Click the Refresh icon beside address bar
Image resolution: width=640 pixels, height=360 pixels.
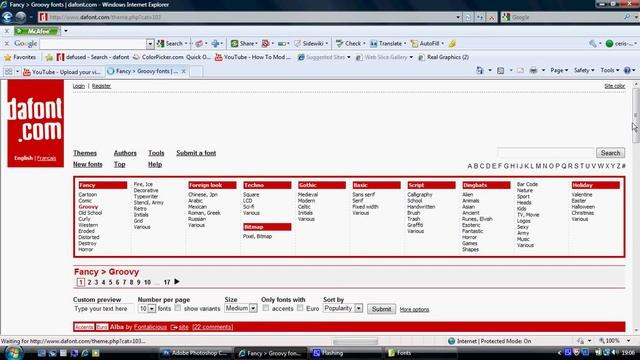tap(480, 17)
